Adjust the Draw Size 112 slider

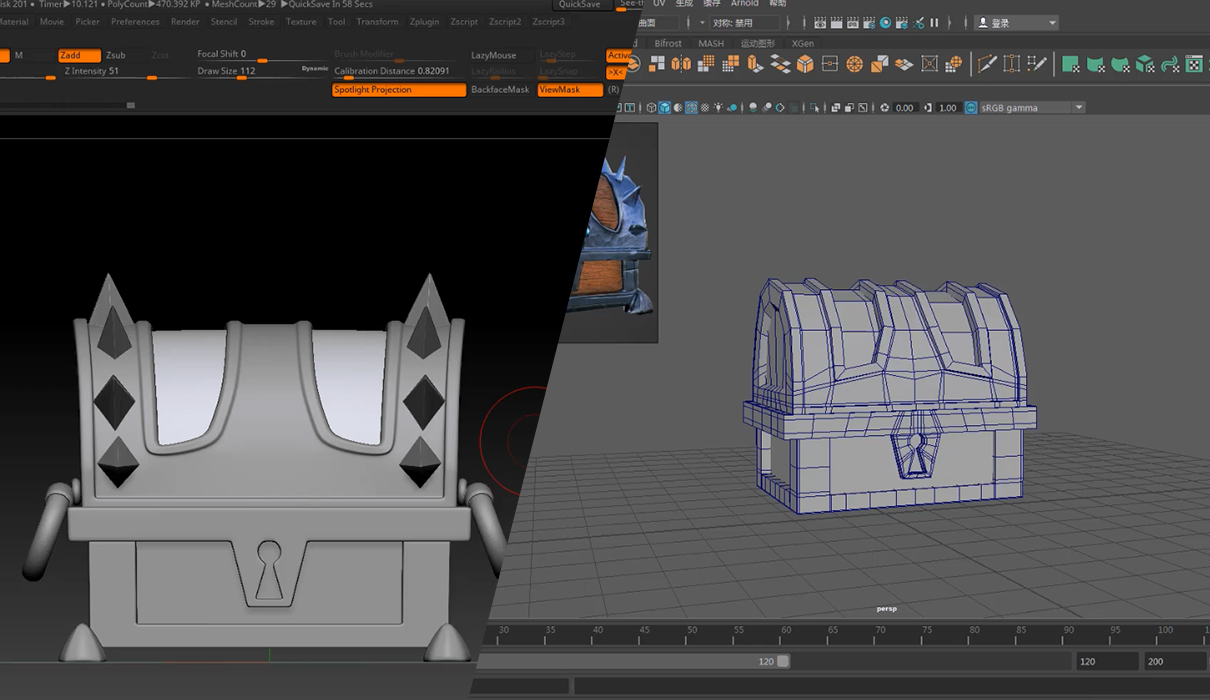[248, 72]
